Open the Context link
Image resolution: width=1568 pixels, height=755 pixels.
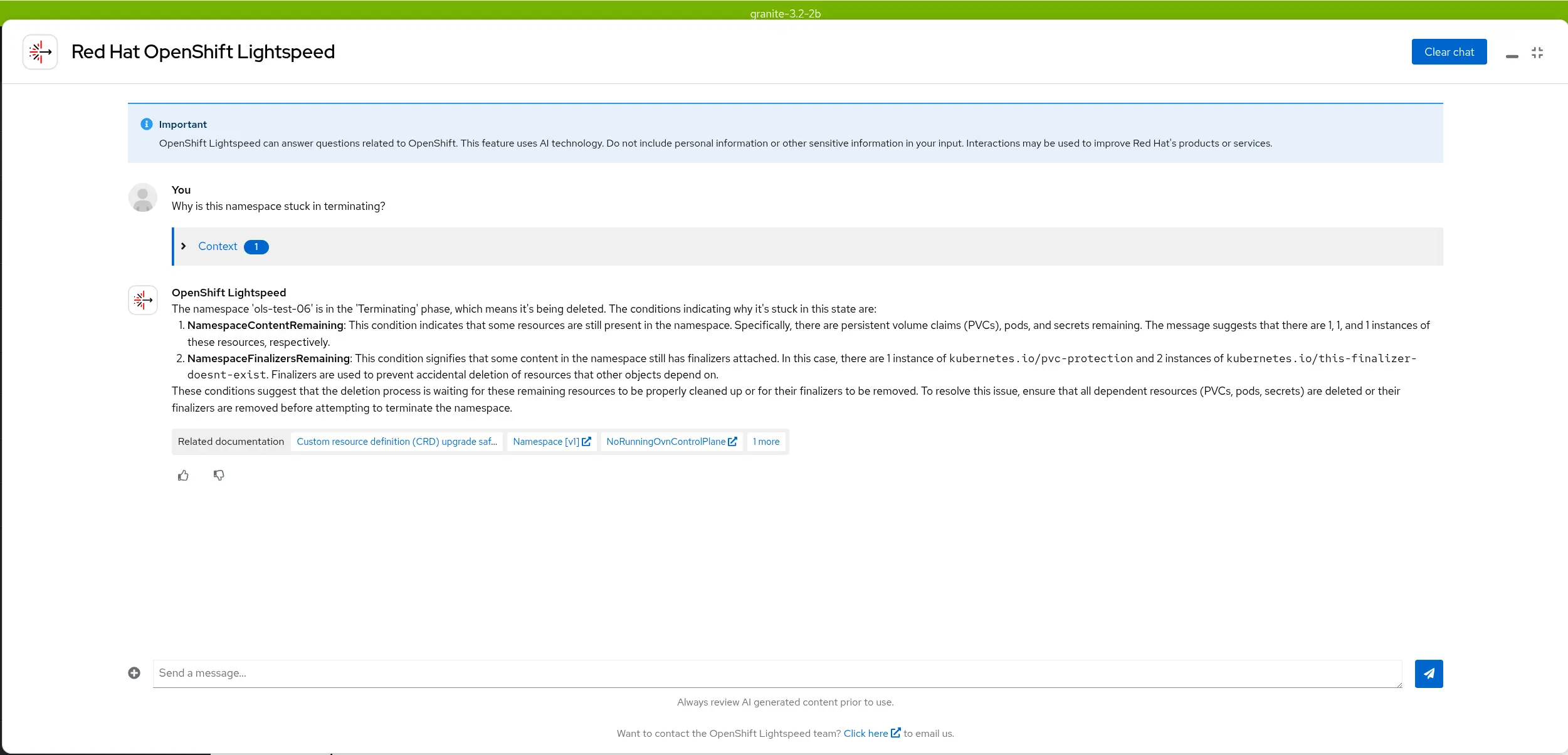pos(218,246)
